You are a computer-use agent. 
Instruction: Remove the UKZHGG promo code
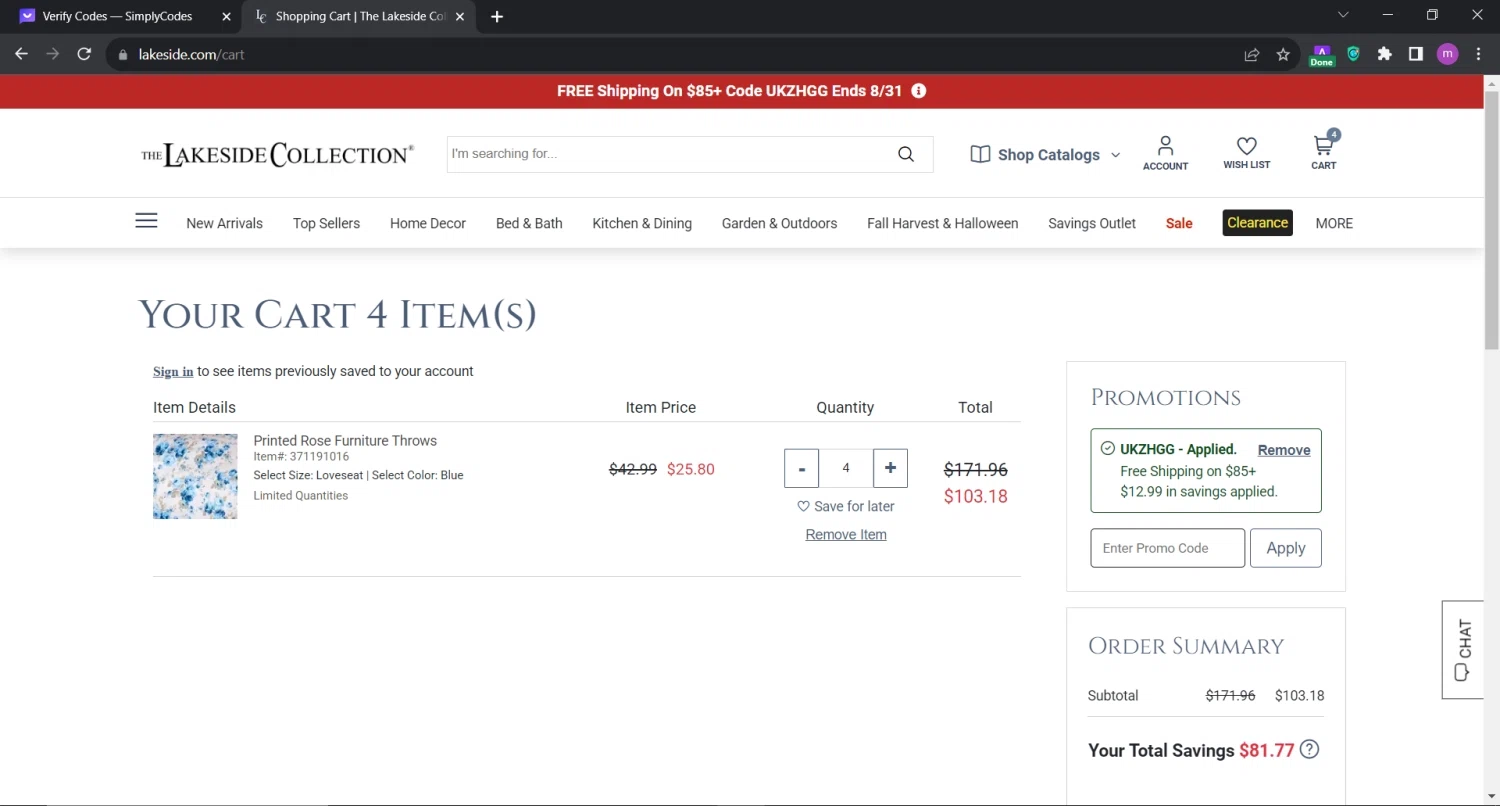pyautogui.click(x=1284, y=450)
